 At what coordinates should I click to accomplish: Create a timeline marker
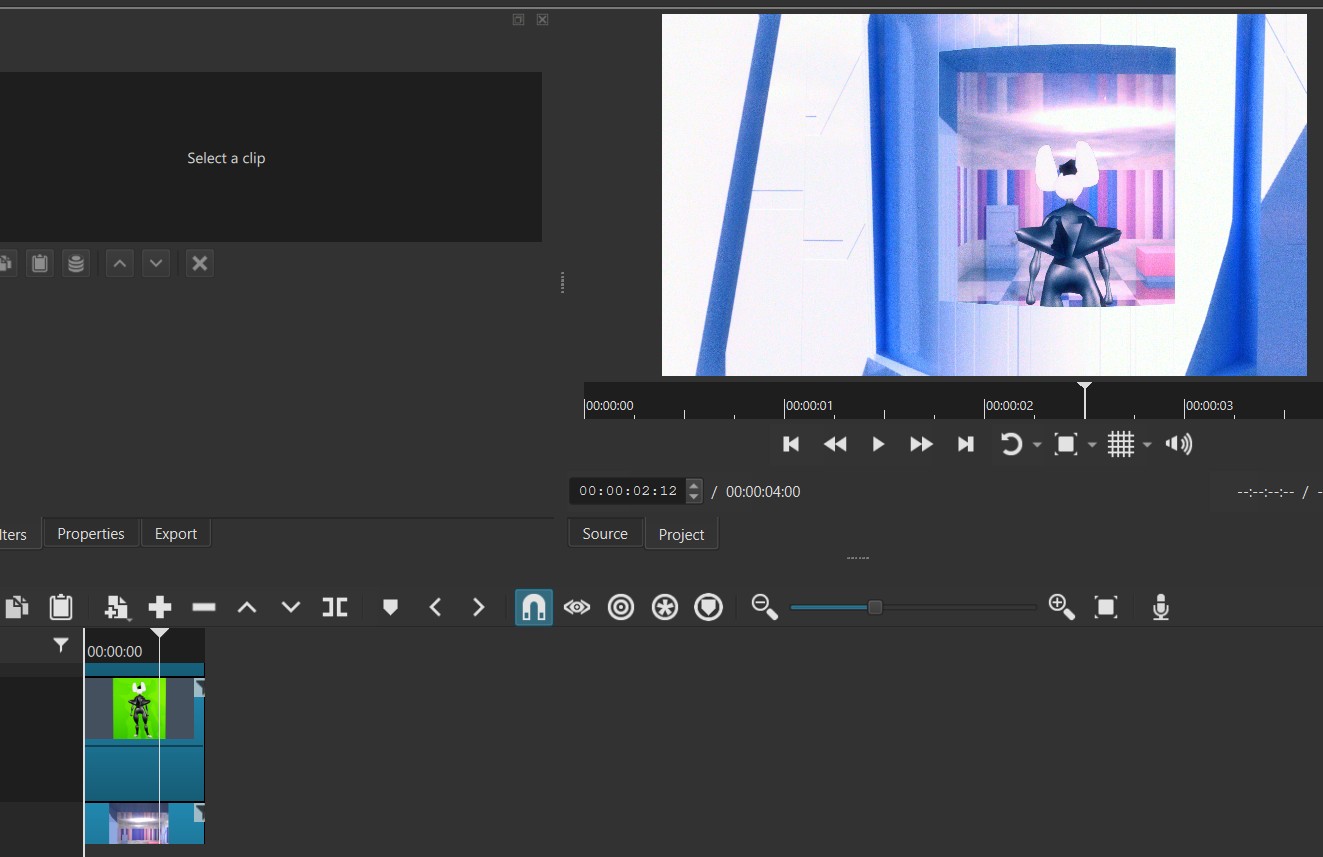click(x=391, y=607)
